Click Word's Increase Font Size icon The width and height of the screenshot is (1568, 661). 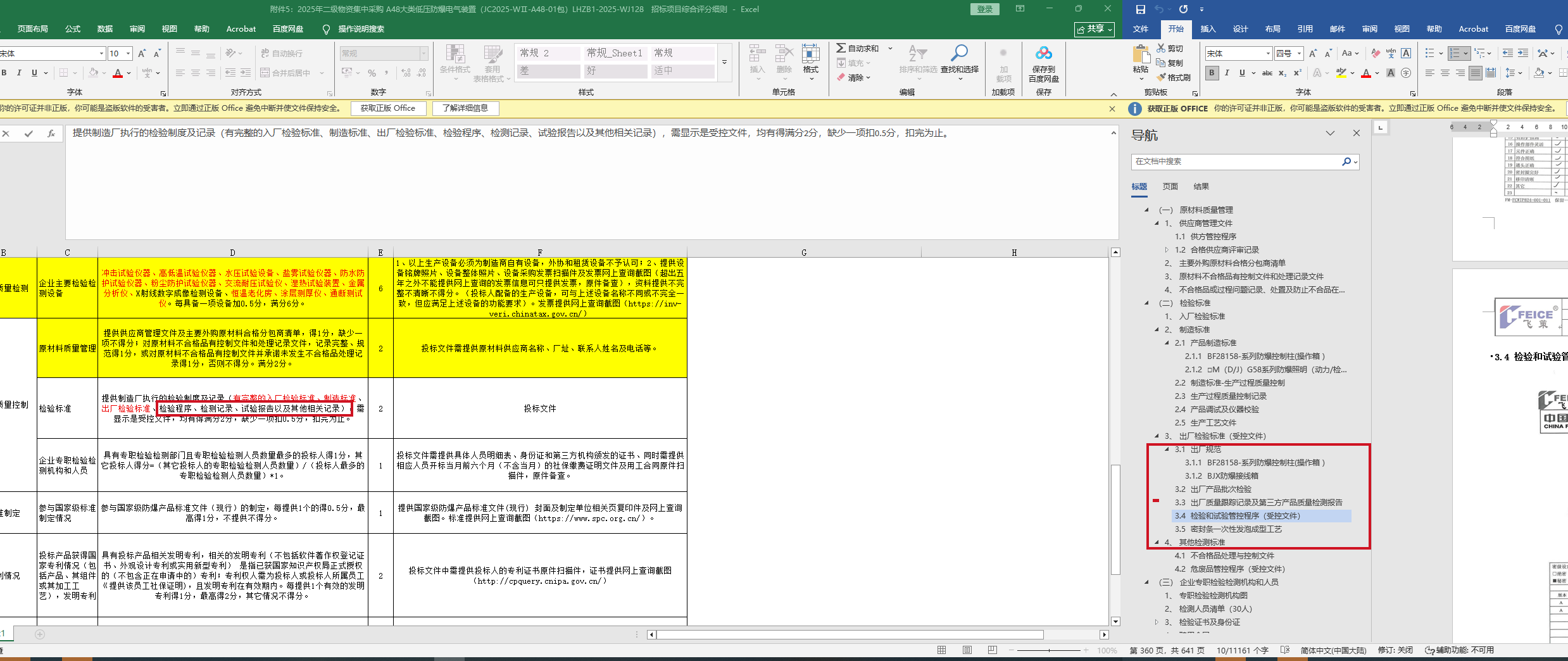pyautogui.click(x=1313, y=53)
